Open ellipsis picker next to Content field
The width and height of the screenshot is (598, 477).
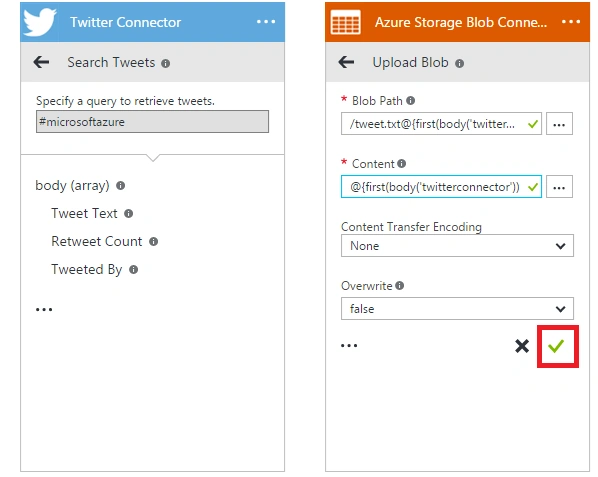click(x=559, y=186)
